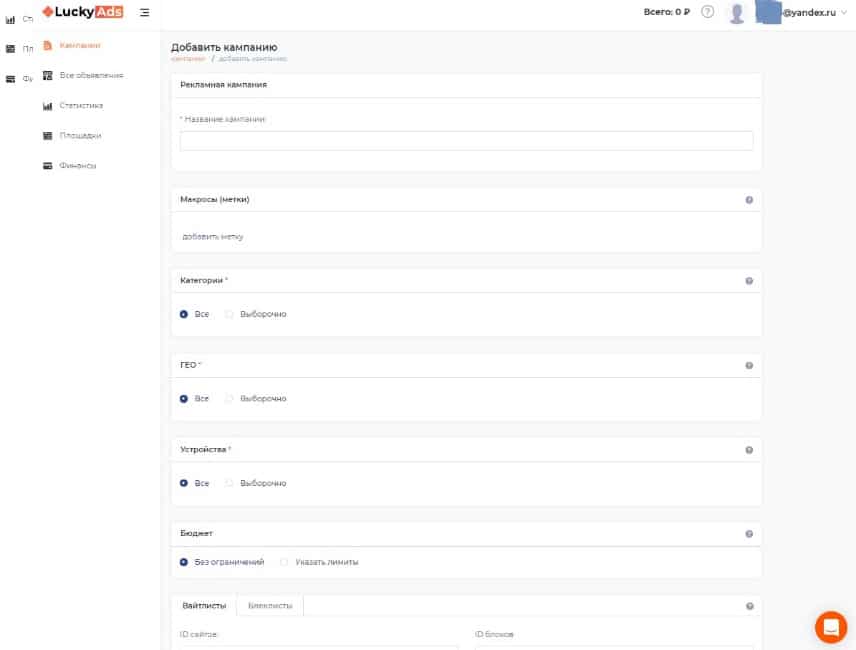This screenshot has height=650, width=856.
Task: Click help icon for Макросы (метки)
Action: tap(749, 200)
